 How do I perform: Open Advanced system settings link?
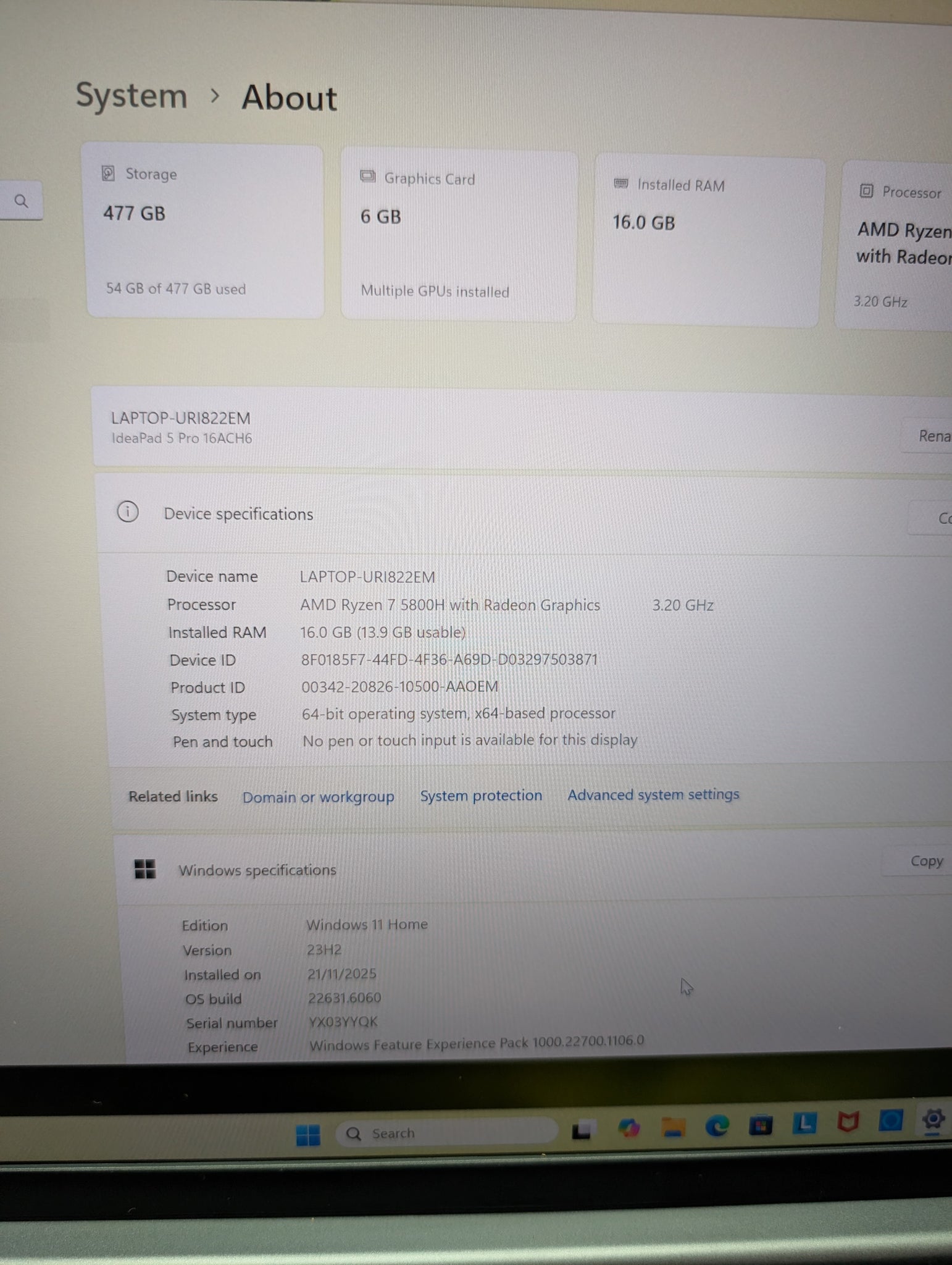653,794
